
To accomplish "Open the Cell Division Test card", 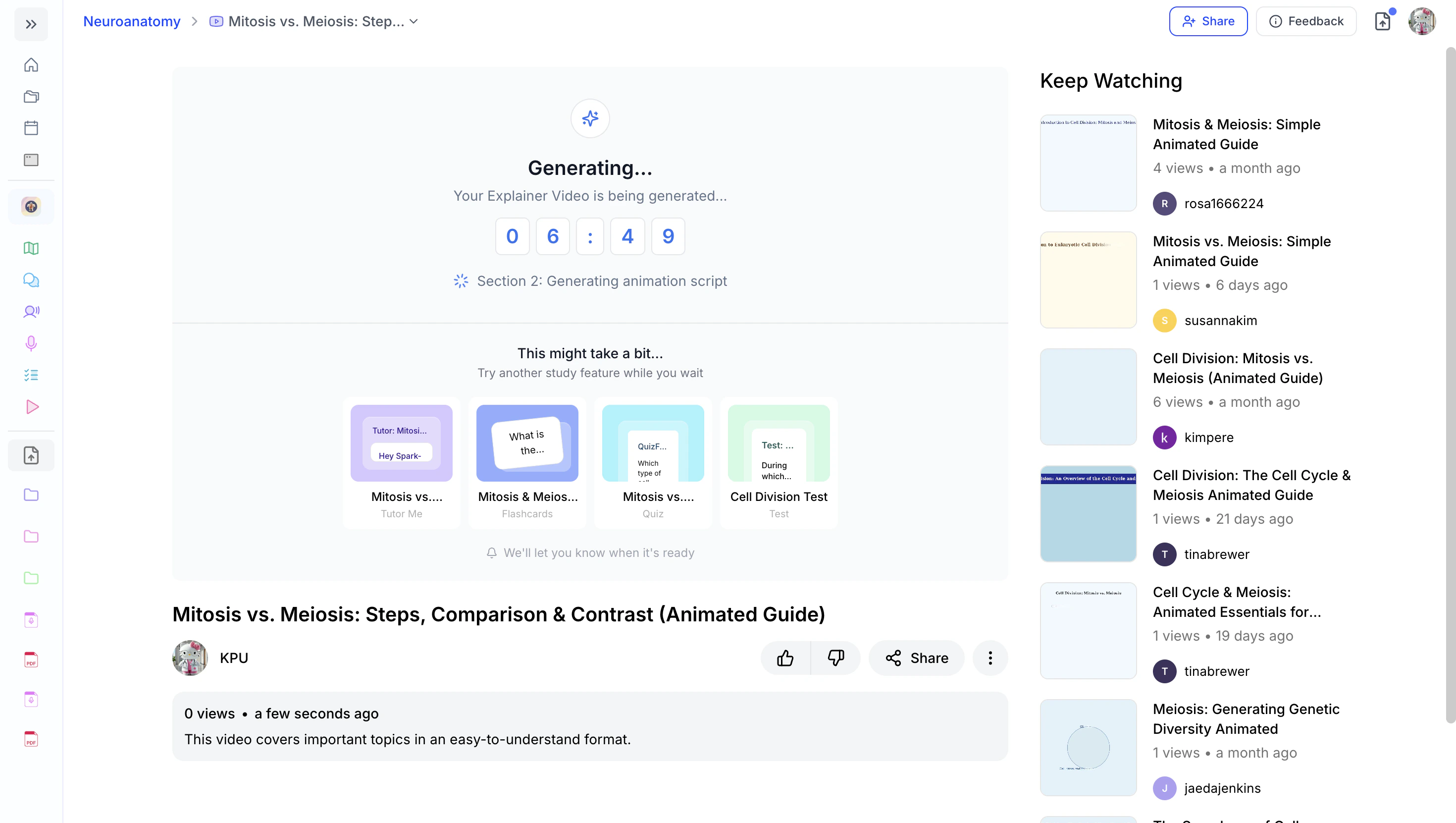I will 779,462.
